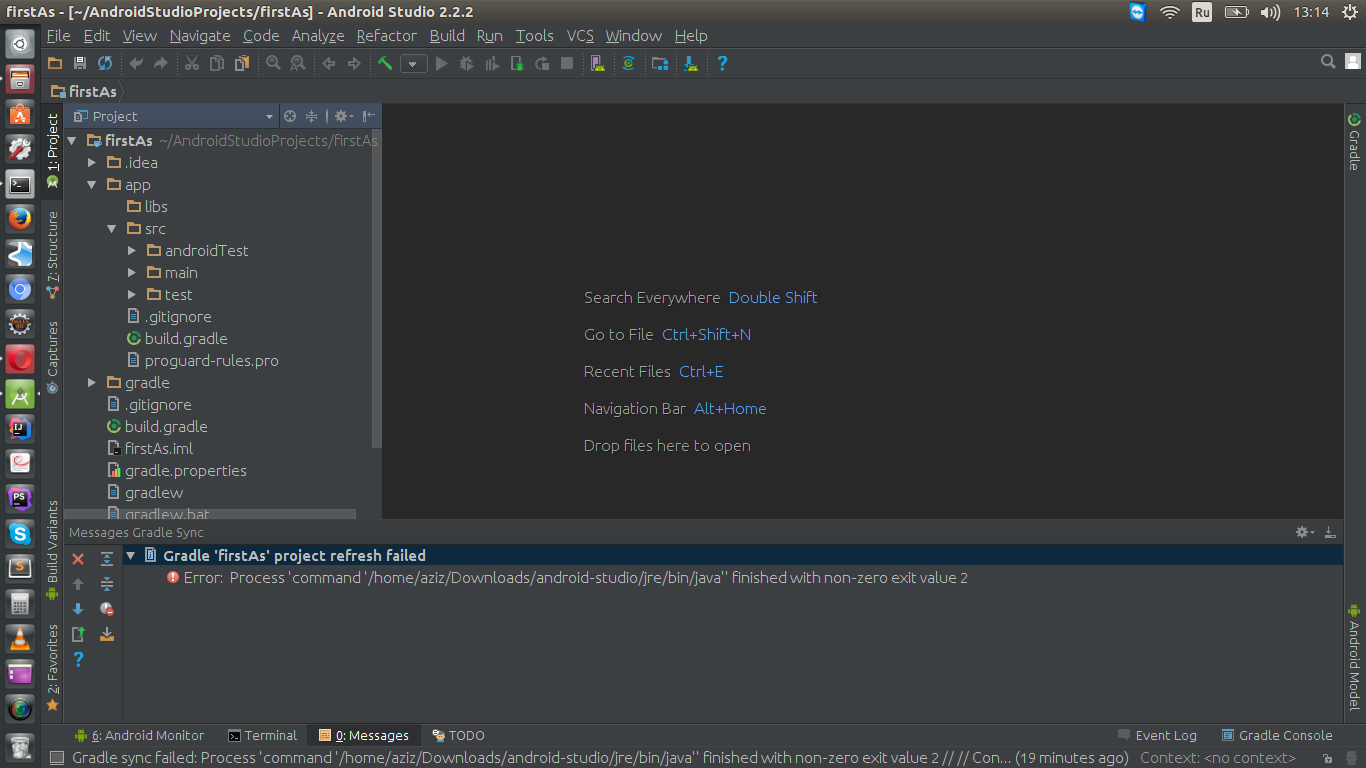1366x768 pixels.
Task: Click the Synchronize refresh toolbar icon
Action: [x=105, y=63]
